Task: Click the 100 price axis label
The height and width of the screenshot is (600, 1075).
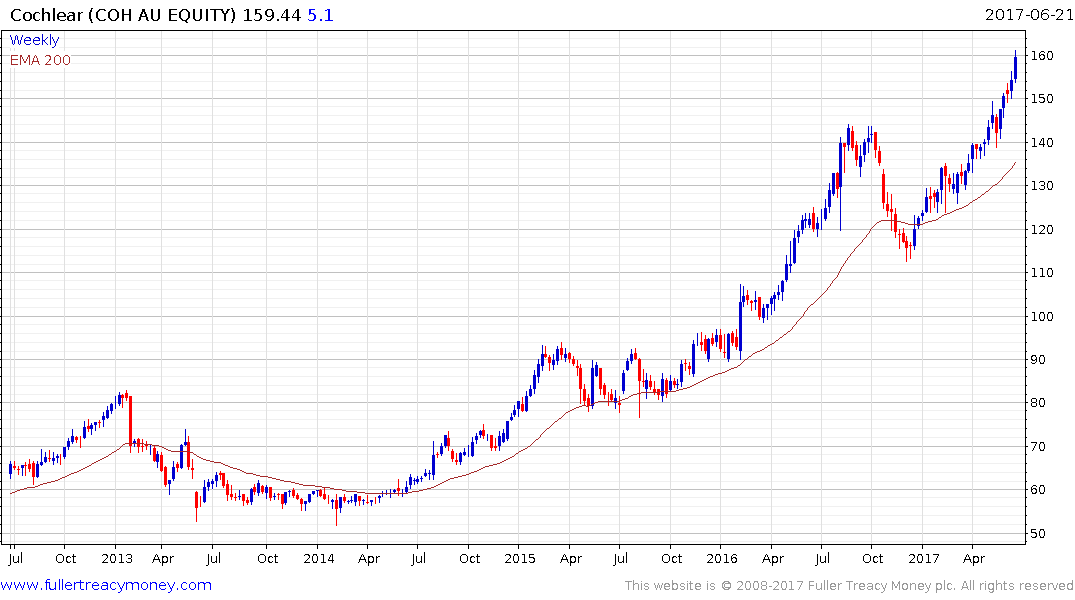Action: 1042,316
